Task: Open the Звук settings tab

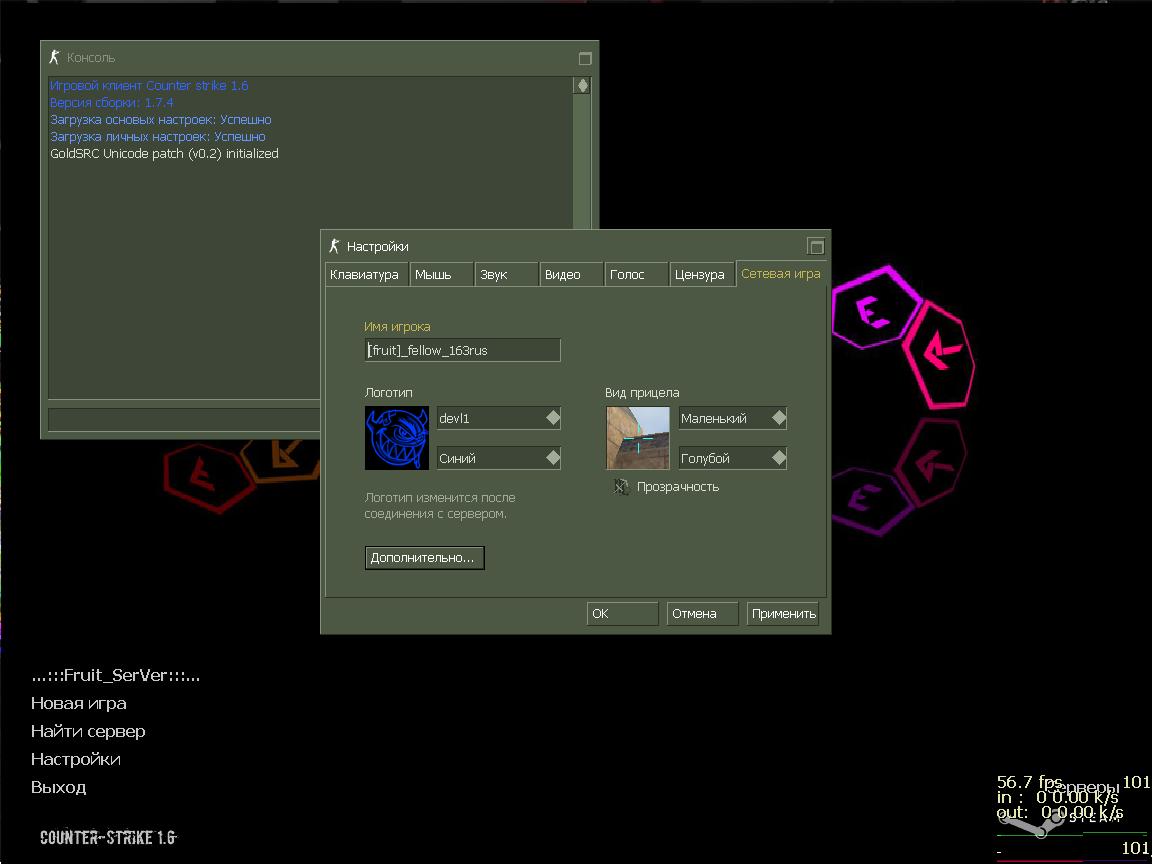Action: click(506, 274)
